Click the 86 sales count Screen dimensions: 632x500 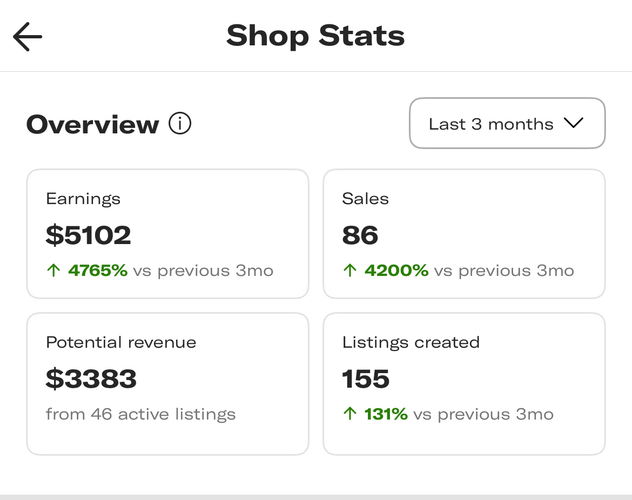click(x=360, y=235)
